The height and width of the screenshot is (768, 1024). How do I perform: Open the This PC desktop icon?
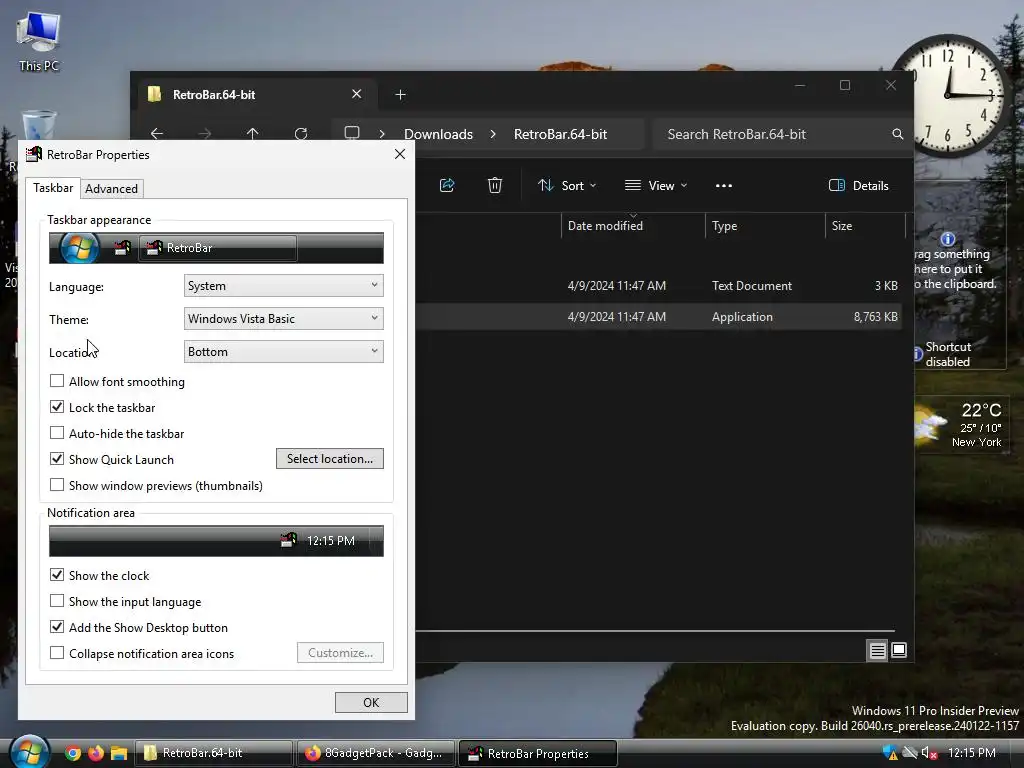[39, 39]
